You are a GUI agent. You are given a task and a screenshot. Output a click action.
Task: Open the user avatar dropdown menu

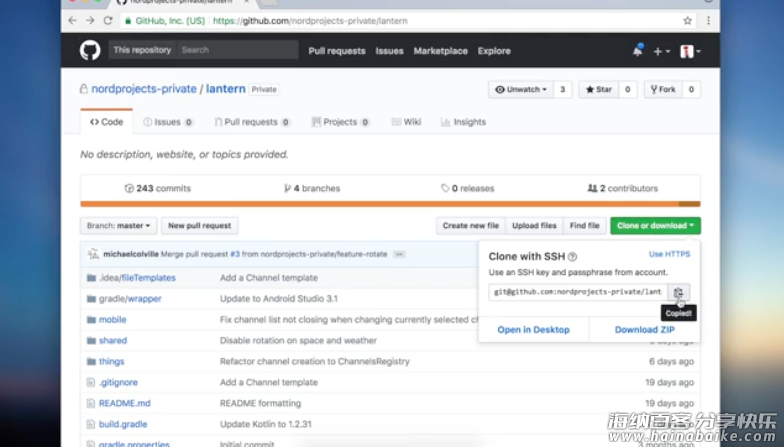point(690,51)
